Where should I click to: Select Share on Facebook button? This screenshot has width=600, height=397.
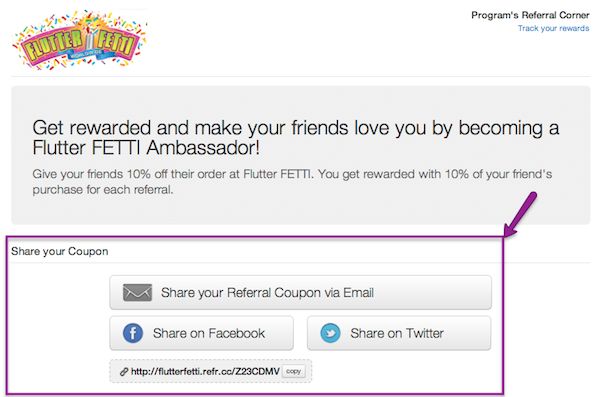click(x=202, y=333)
